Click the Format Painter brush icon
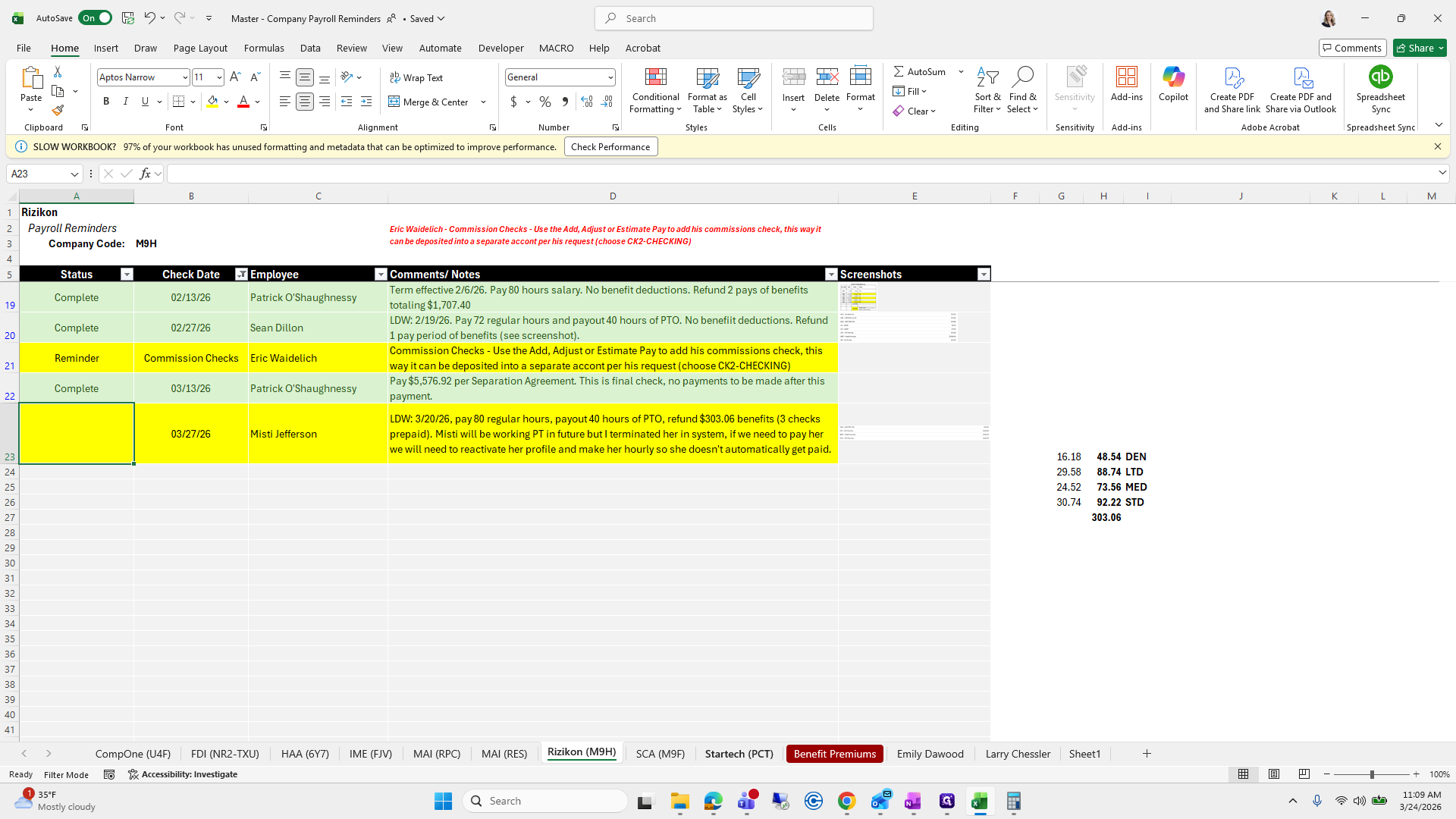This screenshot has width=1456, height=819. pyautogui.click(x=58, y=111)
